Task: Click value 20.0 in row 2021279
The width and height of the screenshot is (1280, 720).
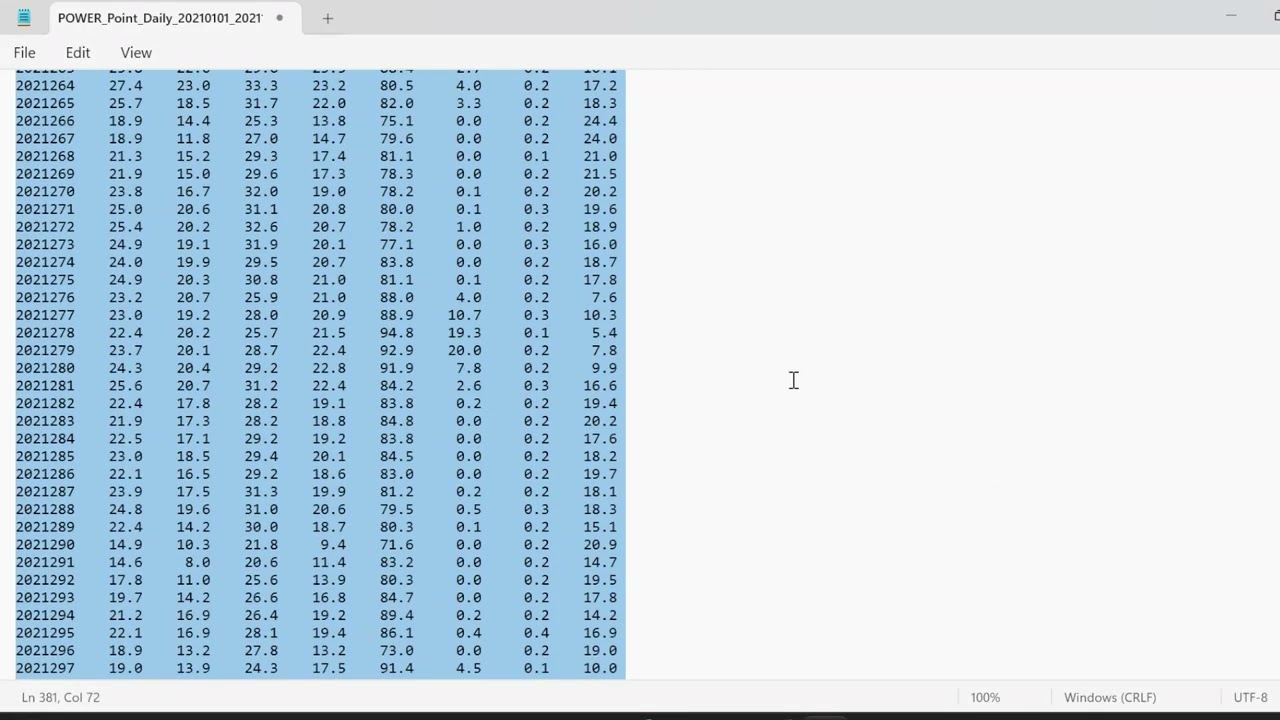Action: tap(464, 350)
